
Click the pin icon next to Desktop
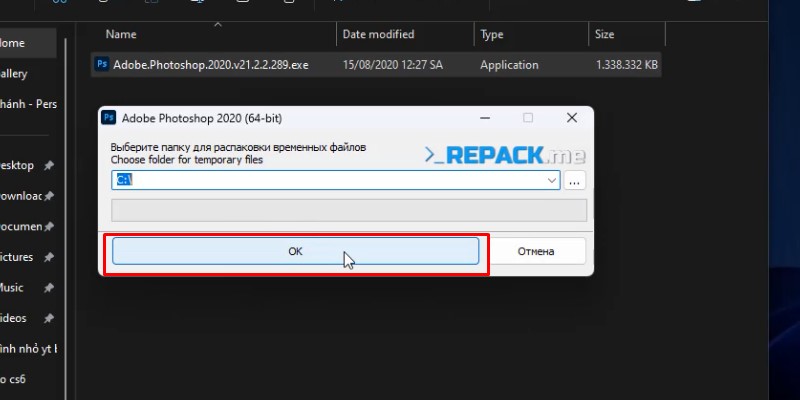click(x=49, y=165)
